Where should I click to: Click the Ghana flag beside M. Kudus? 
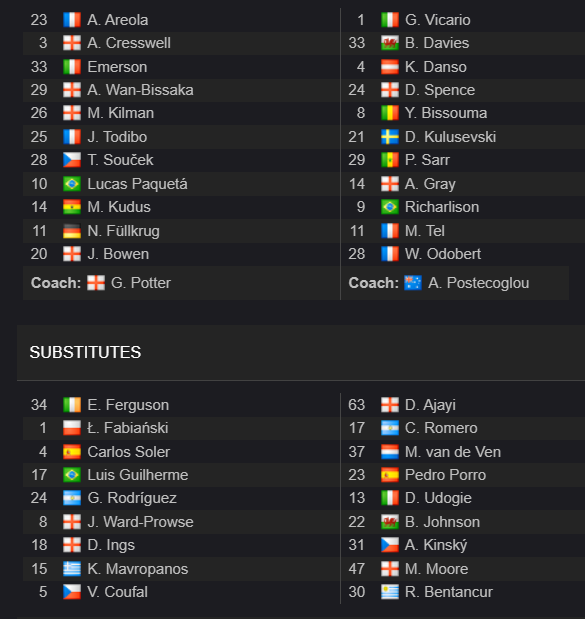click(72, 207)
